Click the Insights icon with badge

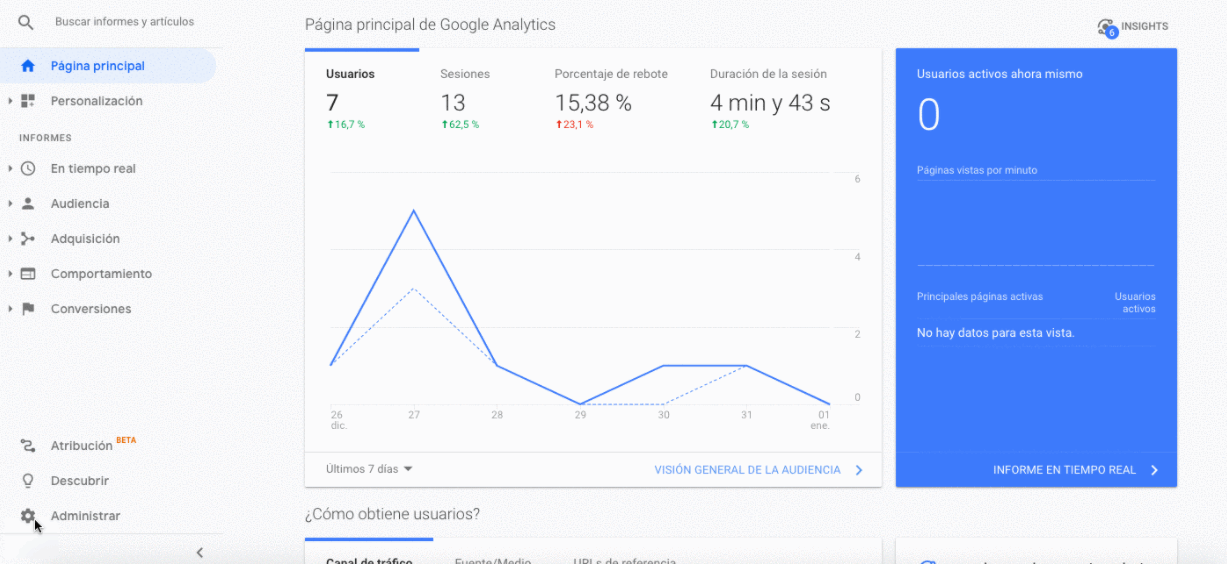(x=1106, y=27)
